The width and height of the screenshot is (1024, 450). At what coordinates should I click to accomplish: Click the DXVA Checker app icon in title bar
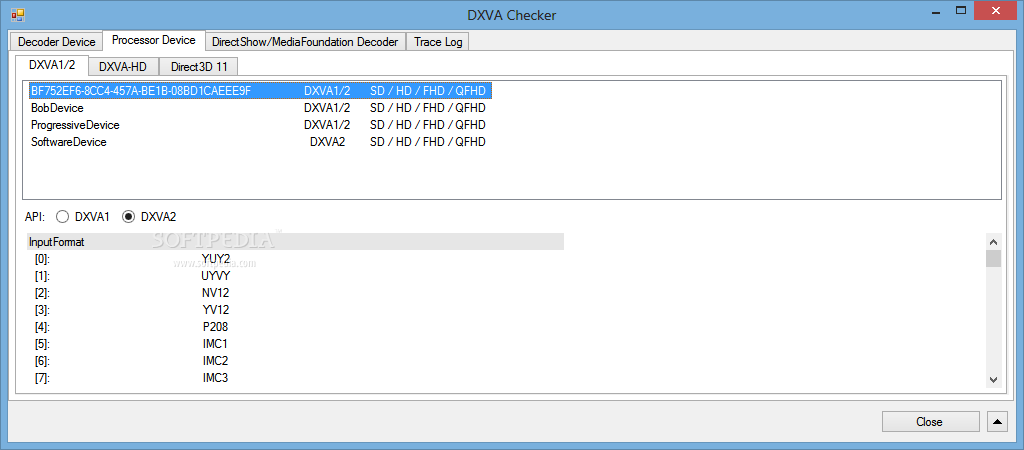pyautogui.click(x=18, y=13)
